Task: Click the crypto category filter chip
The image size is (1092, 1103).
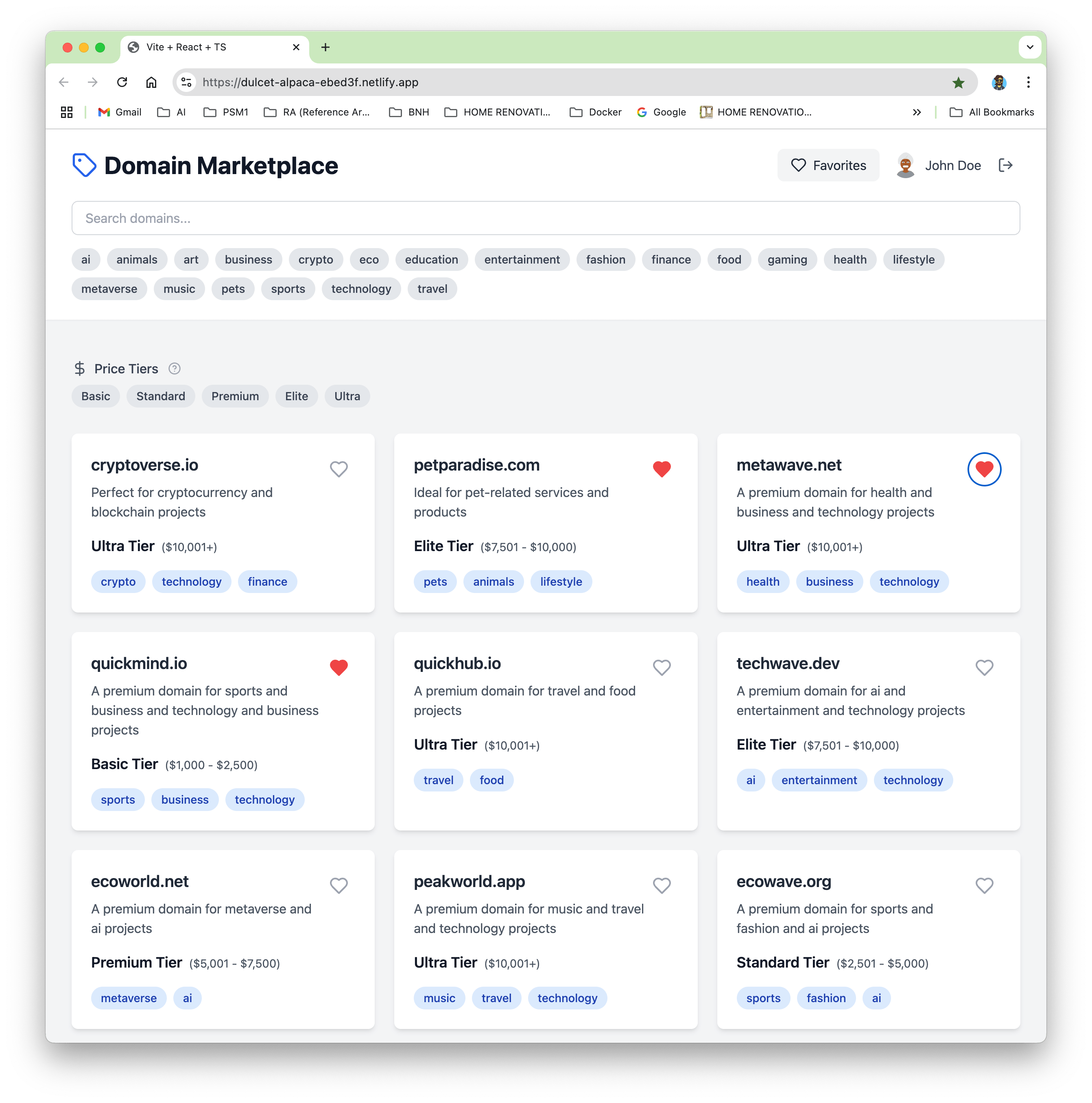Action: point(316,259)
